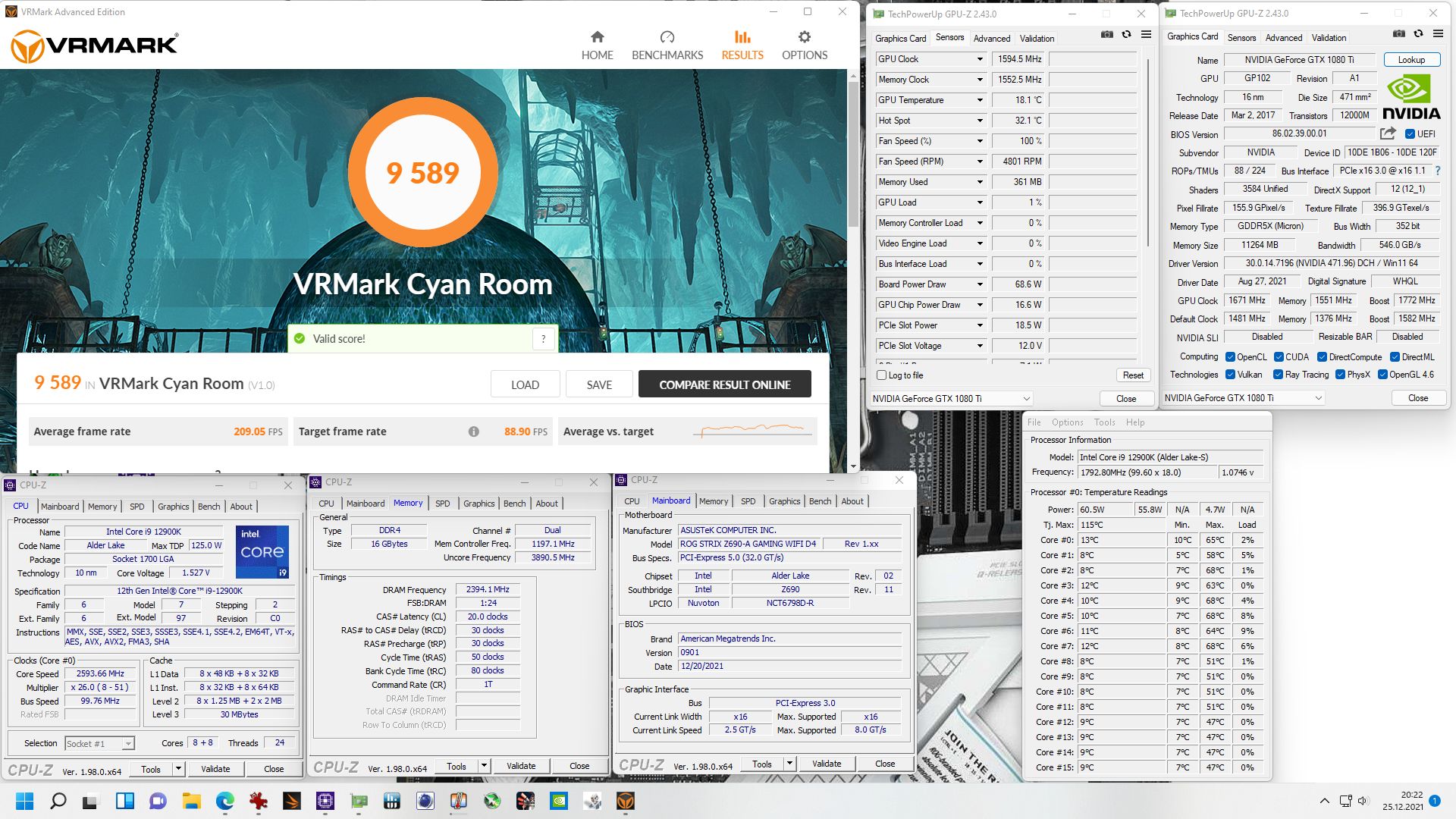Switch to Advanced tab in GPU-Z Sensors window
This screenshot has width=1456, height=819.
pyautogui.click(x=992, y=39)
